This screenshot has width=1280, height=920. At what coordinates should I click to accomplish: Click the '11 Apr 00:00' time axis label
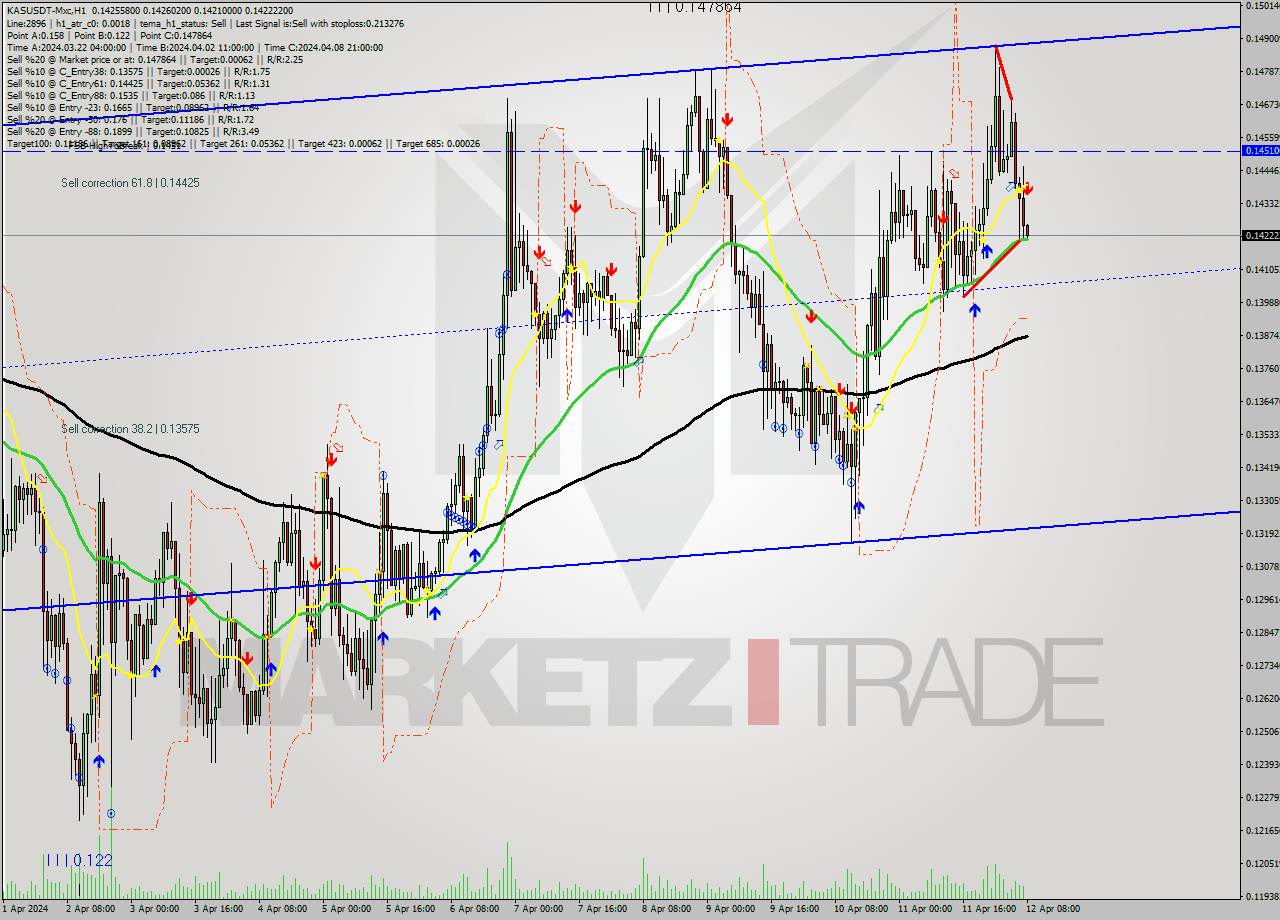pos(924,909)
